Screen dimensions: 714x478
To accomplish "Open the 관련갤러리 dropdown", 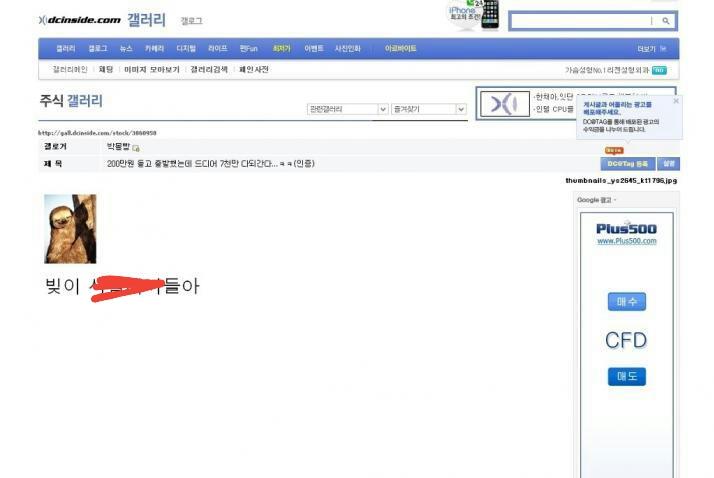I will (x=348, y=109).
